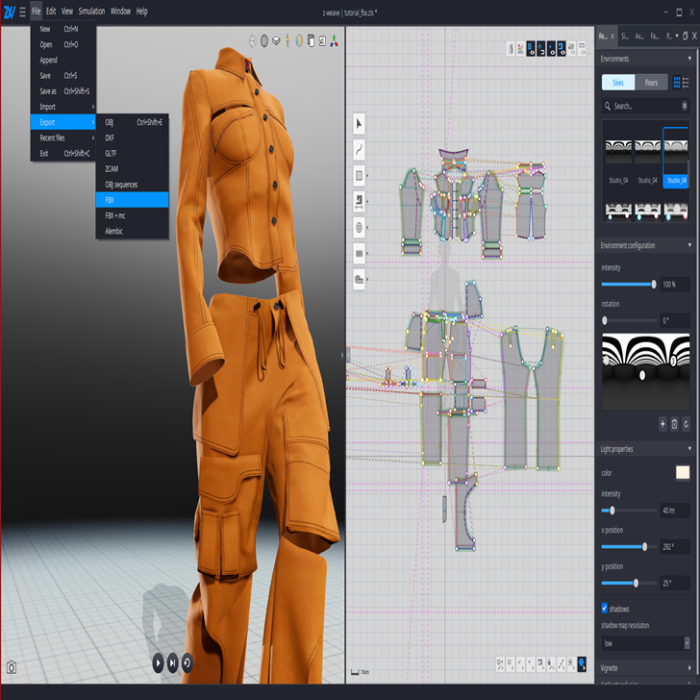Click Alembic export option
This screenshot has height=700, width=700.
point(114,231)
